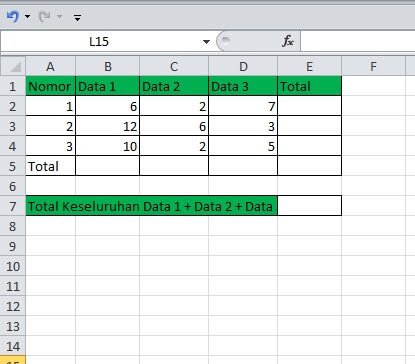Click the 'Nomor' header cell
The height and width of the screenshot is (364, 415).
(51, 86)
